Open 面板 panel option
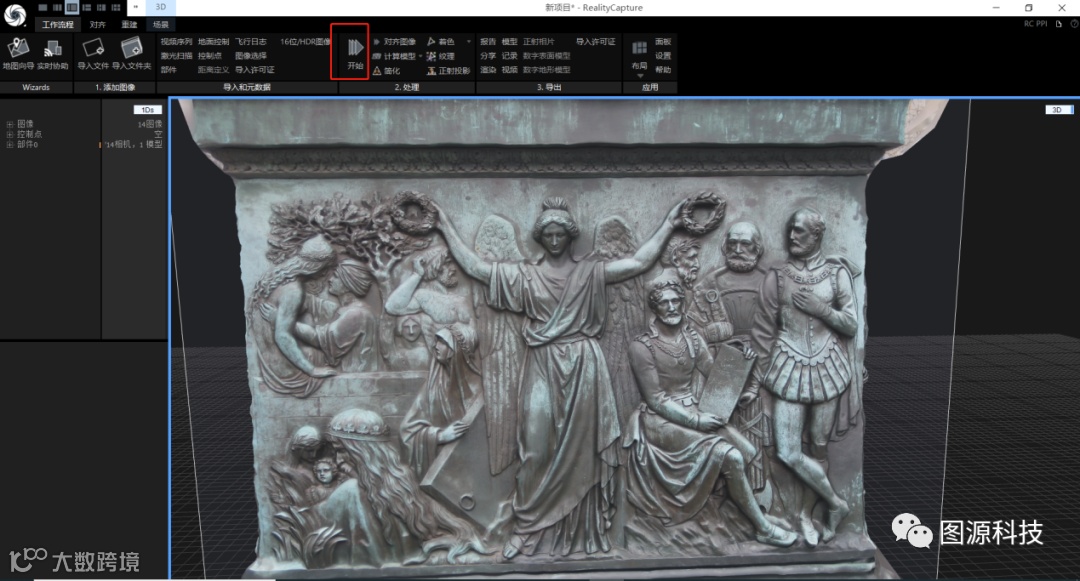Image resolution: width=1080 pixels, height=581 pixels. [663, 42]
